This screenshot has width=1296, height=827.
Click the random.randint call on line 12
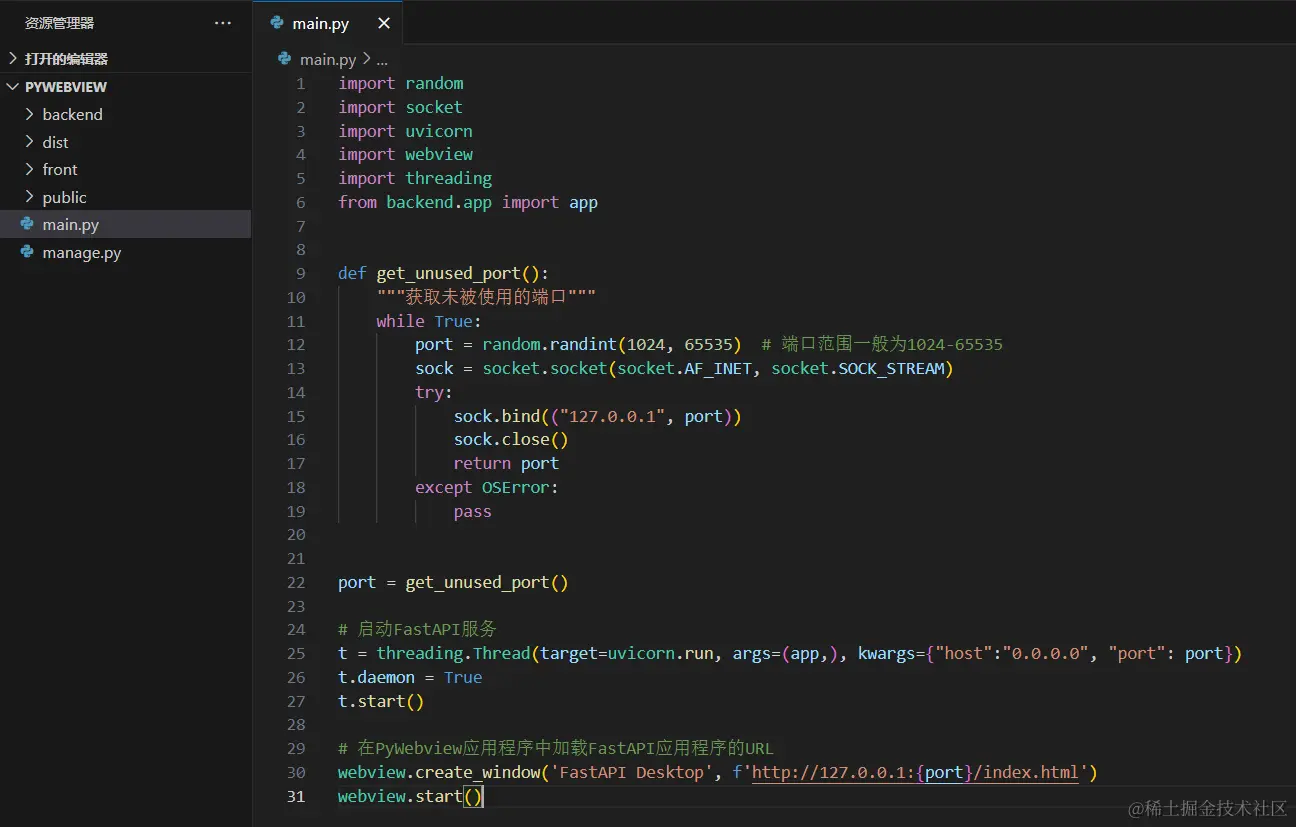coord(612,345)
